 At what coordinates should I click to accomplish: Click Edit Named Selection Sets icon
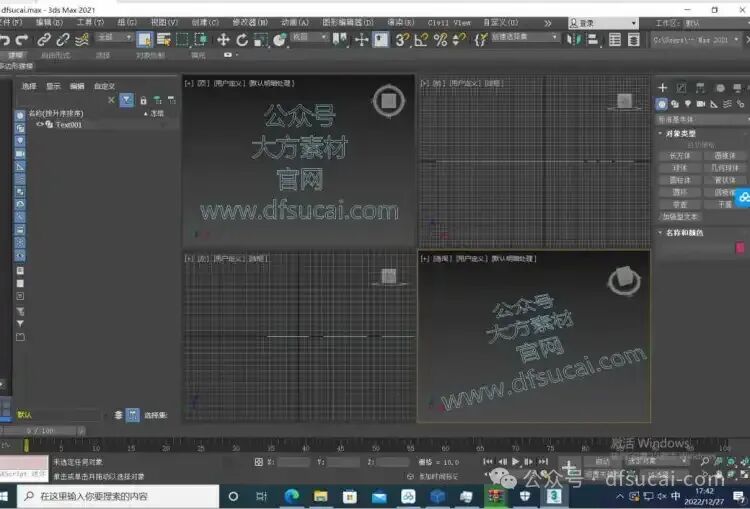(480, 40)
